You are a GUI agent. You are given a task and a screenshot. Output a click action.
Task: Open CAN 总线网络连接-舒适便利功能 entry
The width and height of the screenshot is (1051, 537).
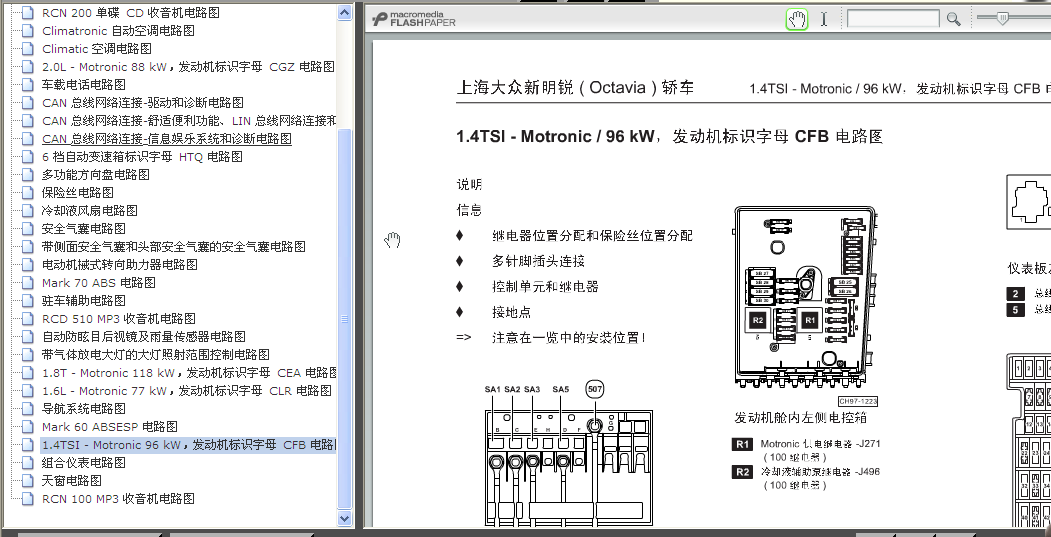click(x=189, y=121)
